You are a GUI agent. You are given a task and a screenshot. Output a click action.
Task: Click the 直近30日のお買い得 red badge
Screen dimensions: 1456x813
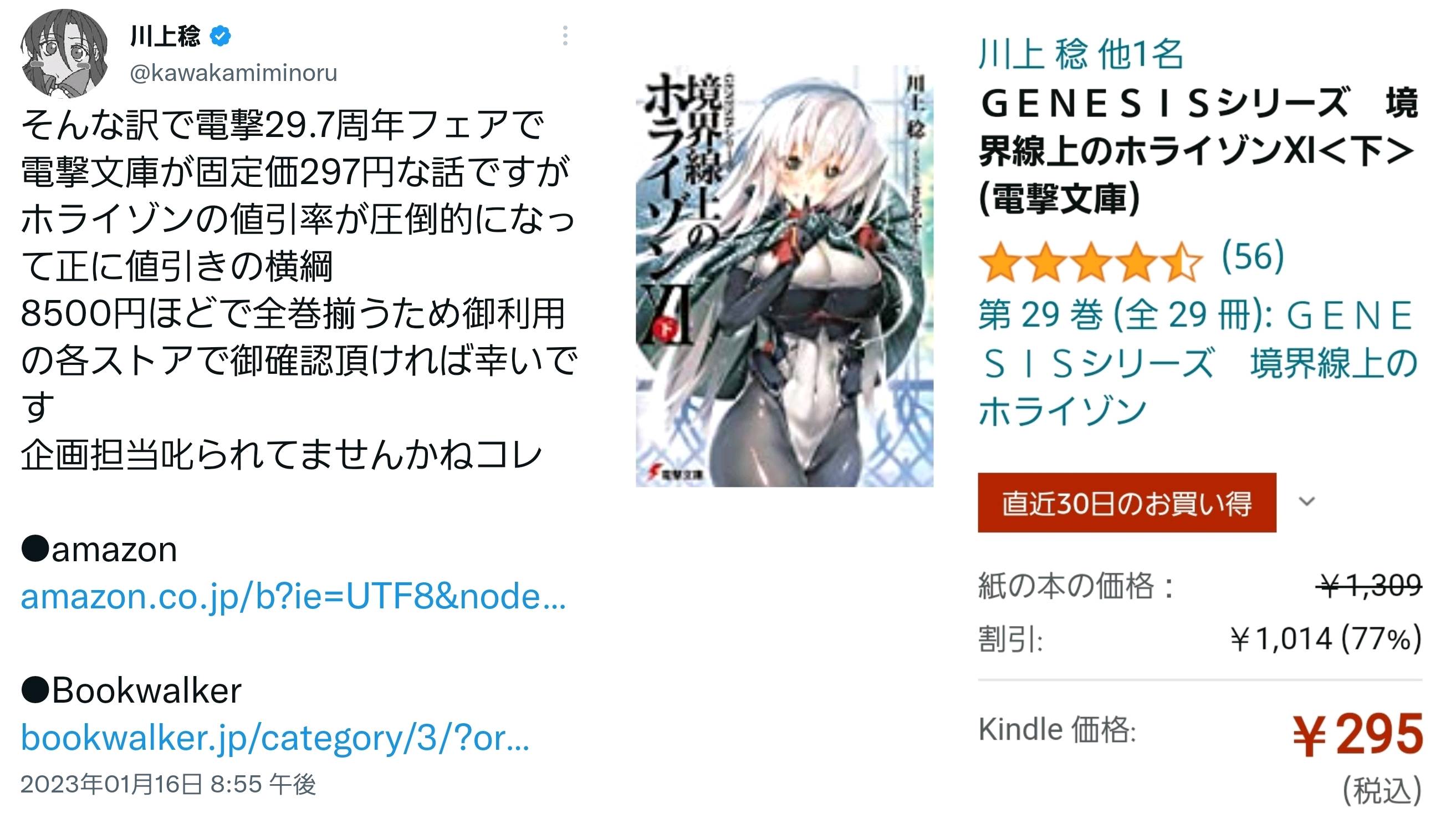(x=1126, y=502)
